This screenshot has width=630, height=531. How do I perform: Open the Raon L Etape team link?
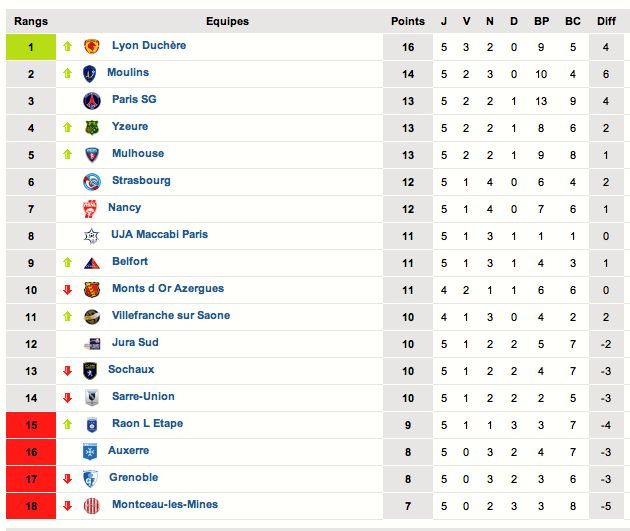coord(147,423)
